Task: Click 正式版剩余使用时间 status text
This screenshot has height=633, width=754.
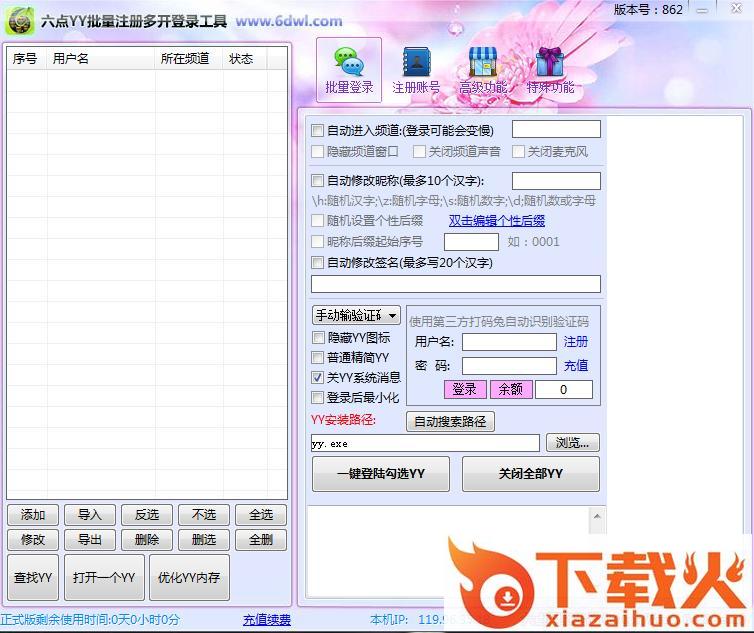Action: 90,620
